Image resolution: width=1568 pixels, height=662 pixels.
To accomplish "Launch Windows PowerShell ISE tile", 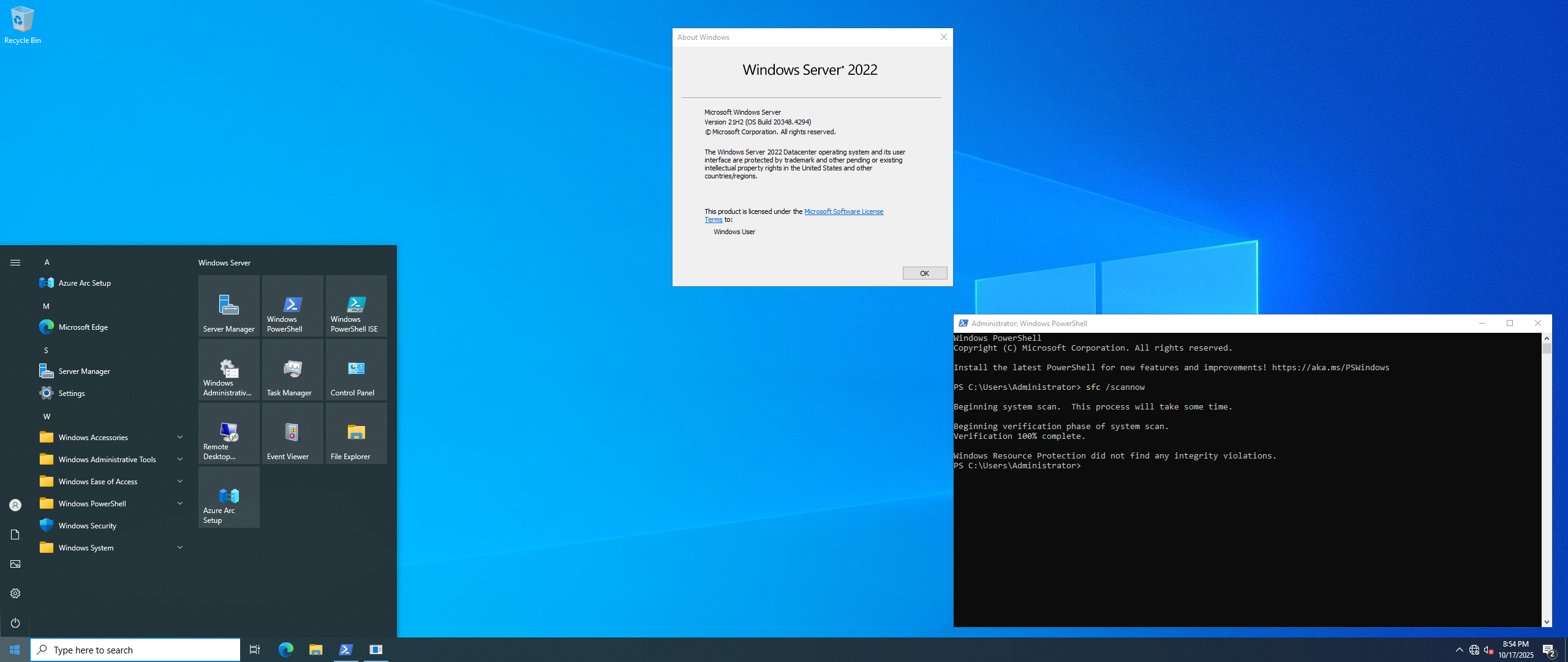I will click(356, 306).
